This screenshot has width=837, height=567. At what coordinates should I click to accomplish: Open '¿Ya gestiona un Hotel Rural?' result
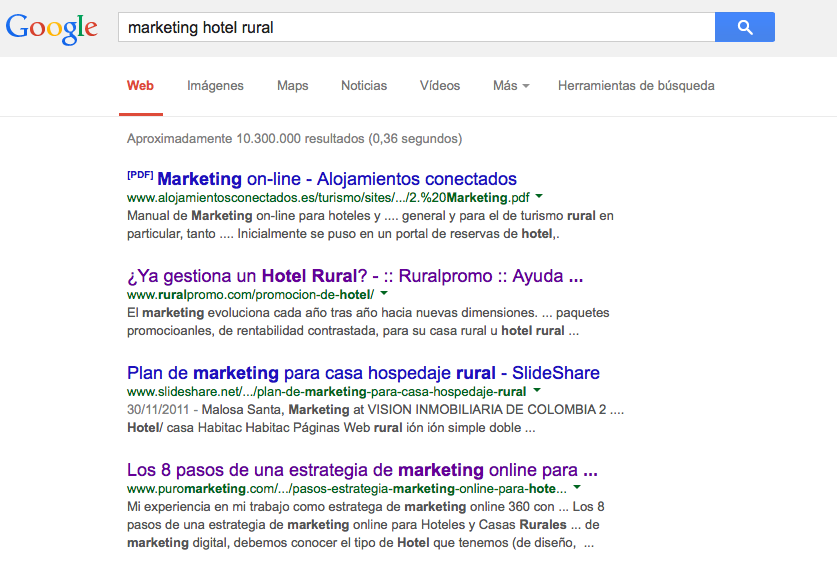(355, 276)
